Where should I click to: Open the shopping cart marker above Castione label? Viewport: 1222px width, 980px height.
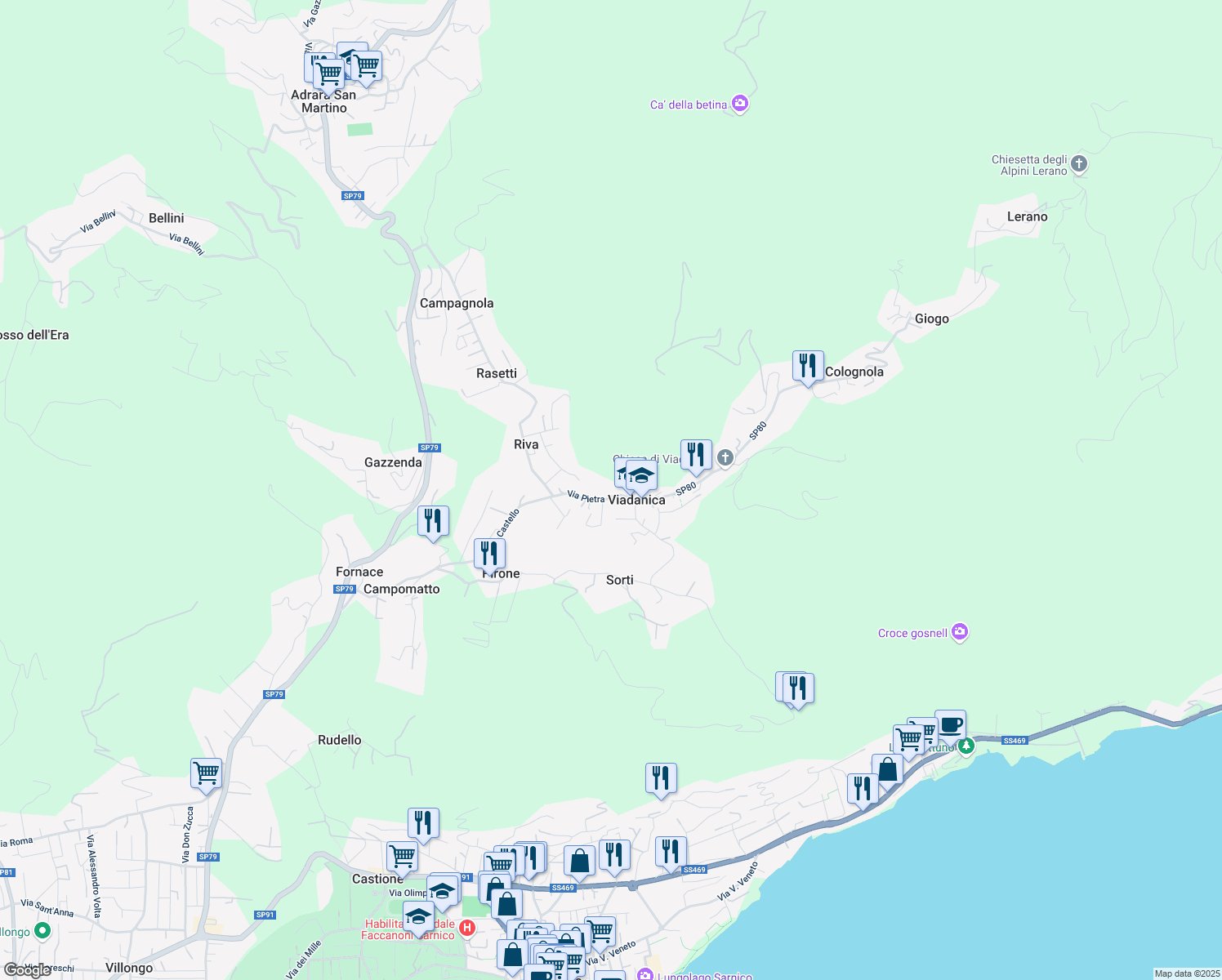pos(402,859)
